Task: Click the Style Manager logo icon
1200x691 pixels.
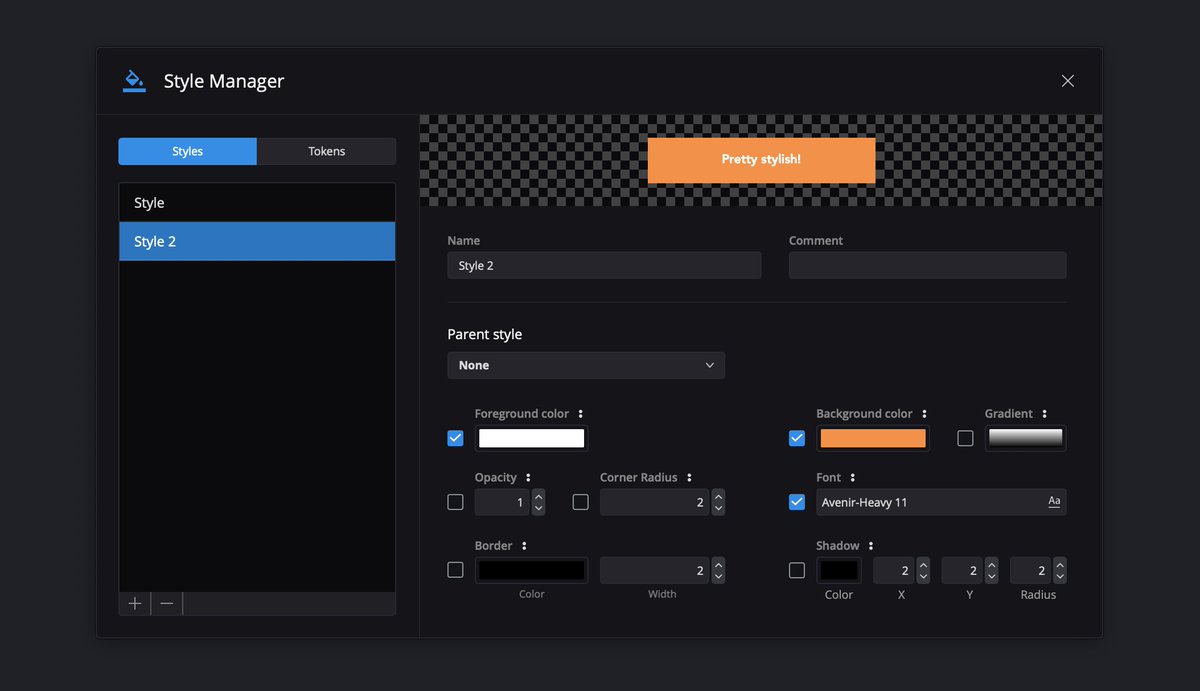Action: pos(134,80)
